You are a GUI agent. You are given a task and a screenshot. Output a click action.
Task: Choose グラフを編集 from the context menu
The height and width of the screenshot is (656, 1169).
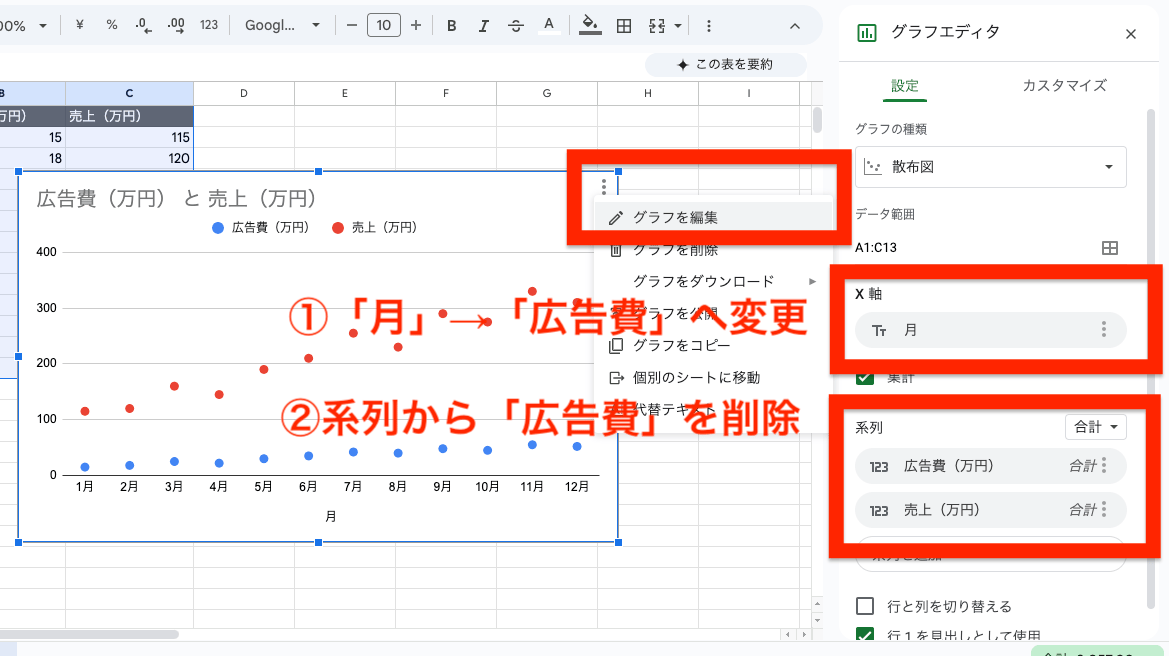click(675, 217)
